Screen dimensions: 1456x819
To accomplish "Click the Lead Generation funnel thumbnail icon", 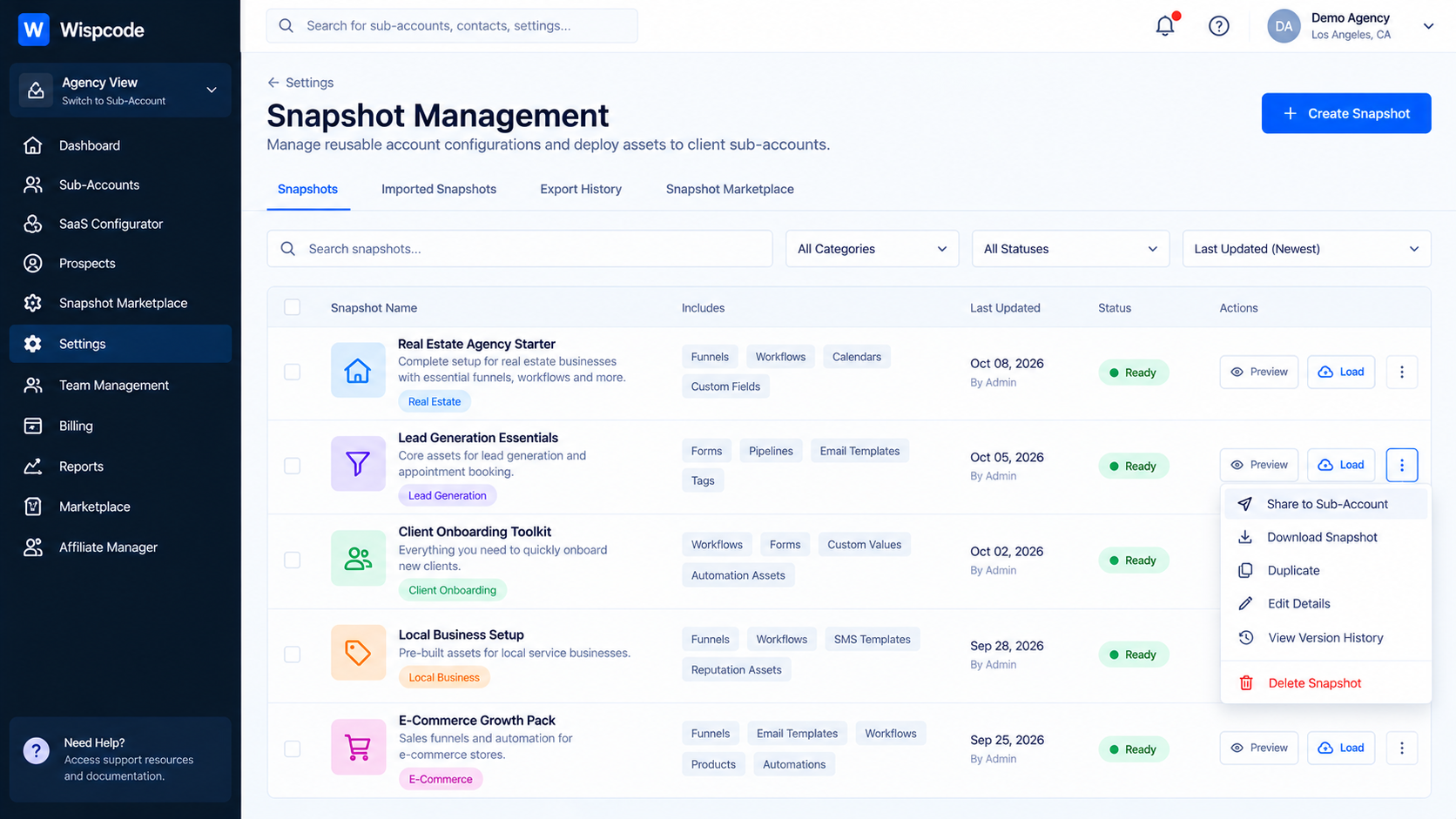I will 358,464.
